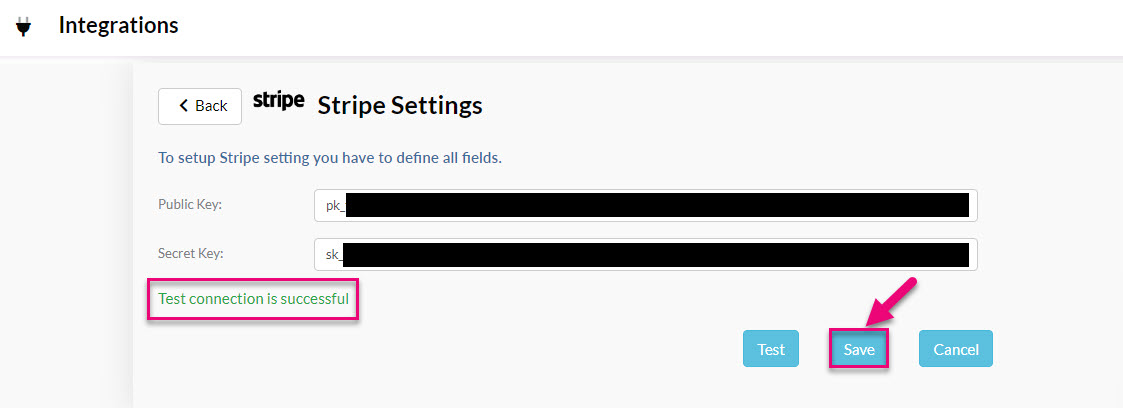
Task: Click the pink arrow pointing at Save
Action: point(890,303)
